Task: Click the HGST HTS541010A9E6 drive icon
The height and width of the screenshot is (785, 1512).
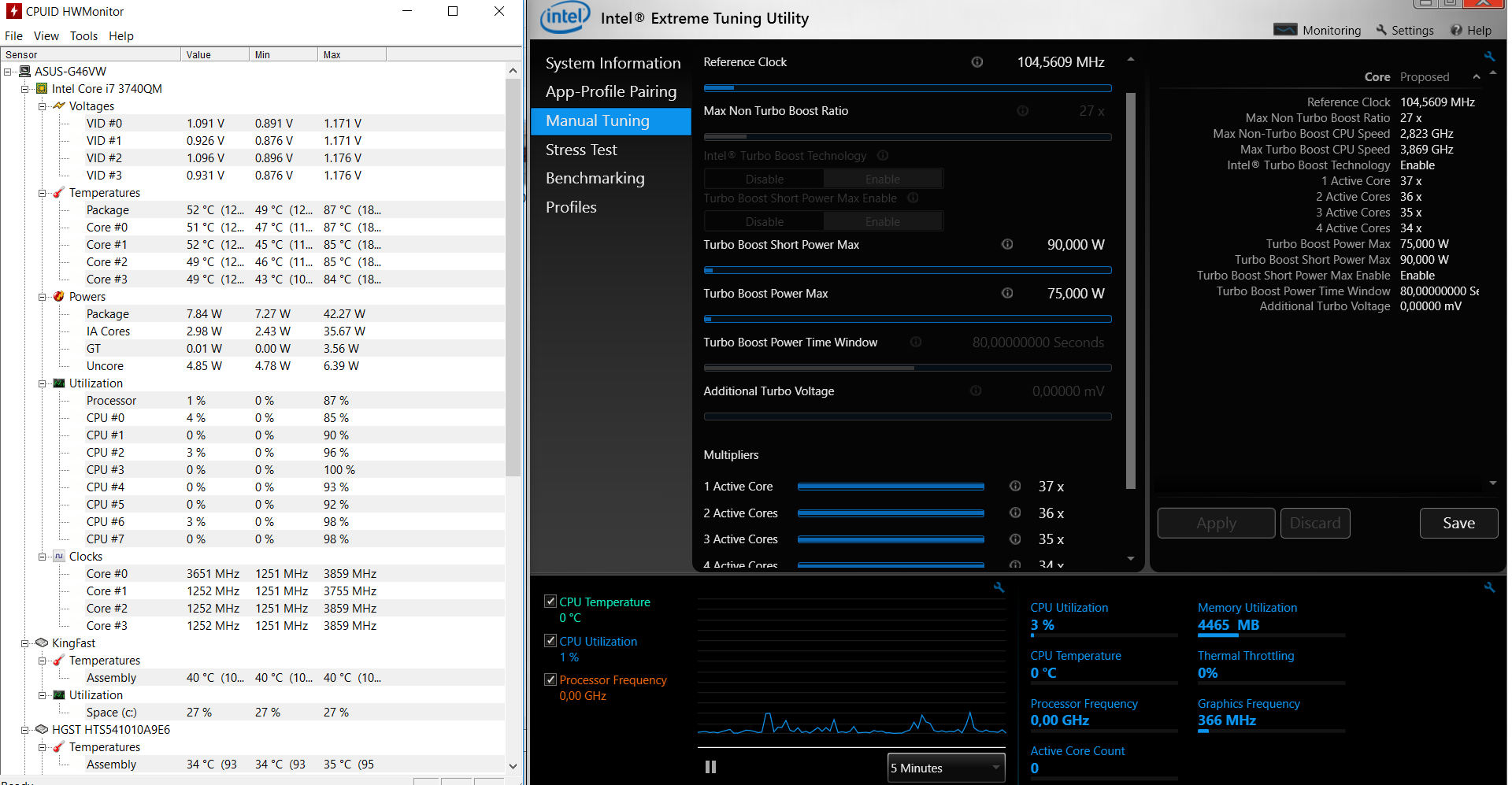Action: (42, 729)
